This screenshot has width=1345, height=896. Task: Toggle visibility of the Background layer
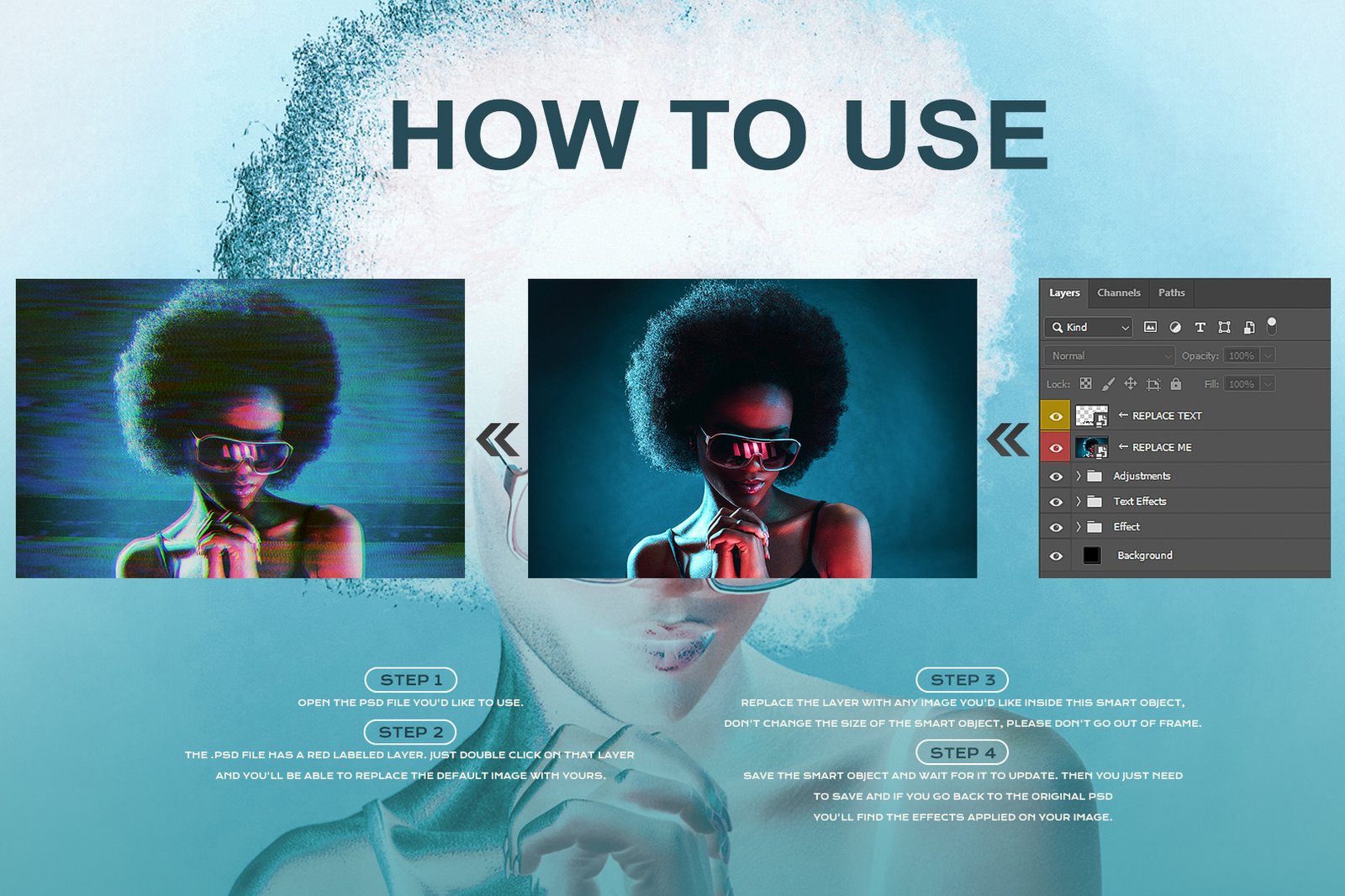point(1056,556)
